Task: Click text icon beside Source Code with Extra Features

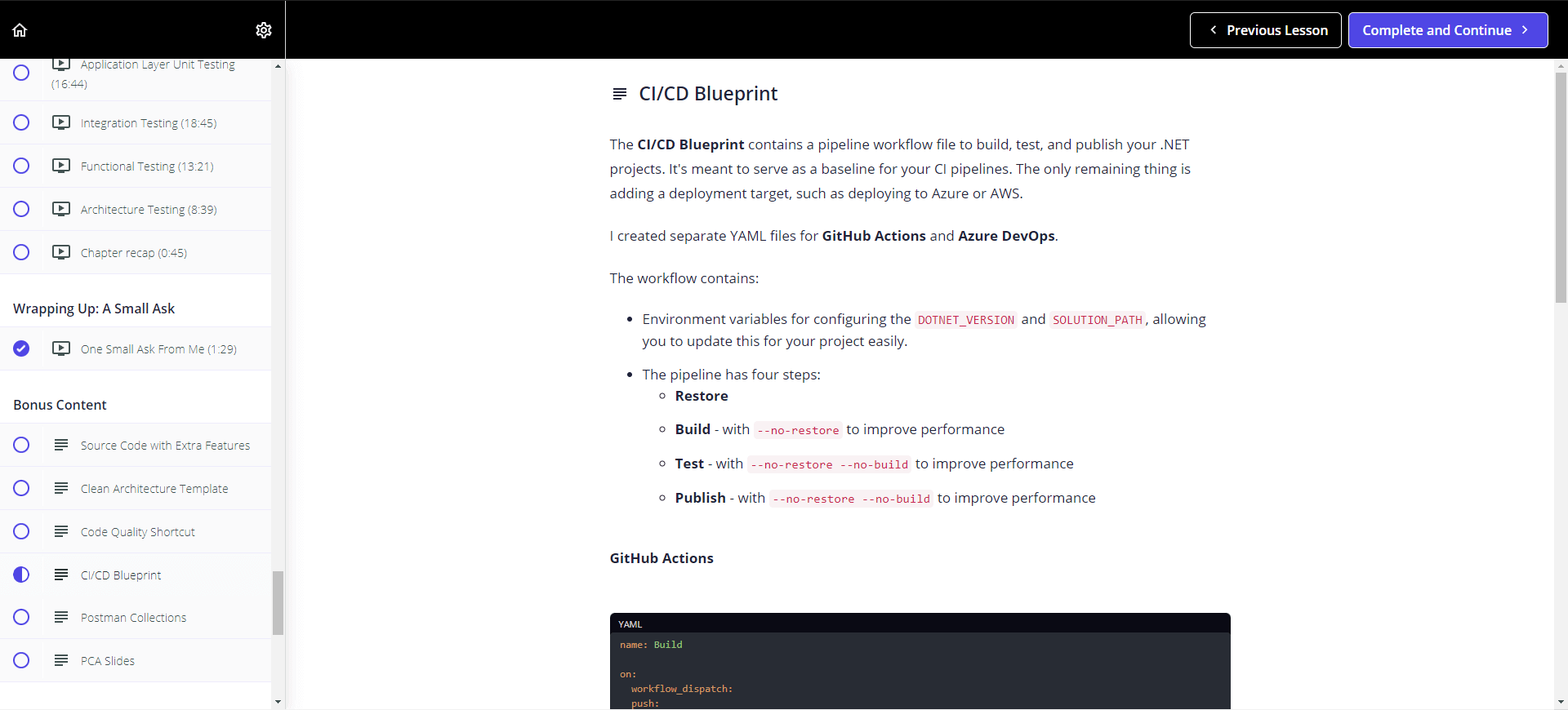Action: (x=61, y=445)
